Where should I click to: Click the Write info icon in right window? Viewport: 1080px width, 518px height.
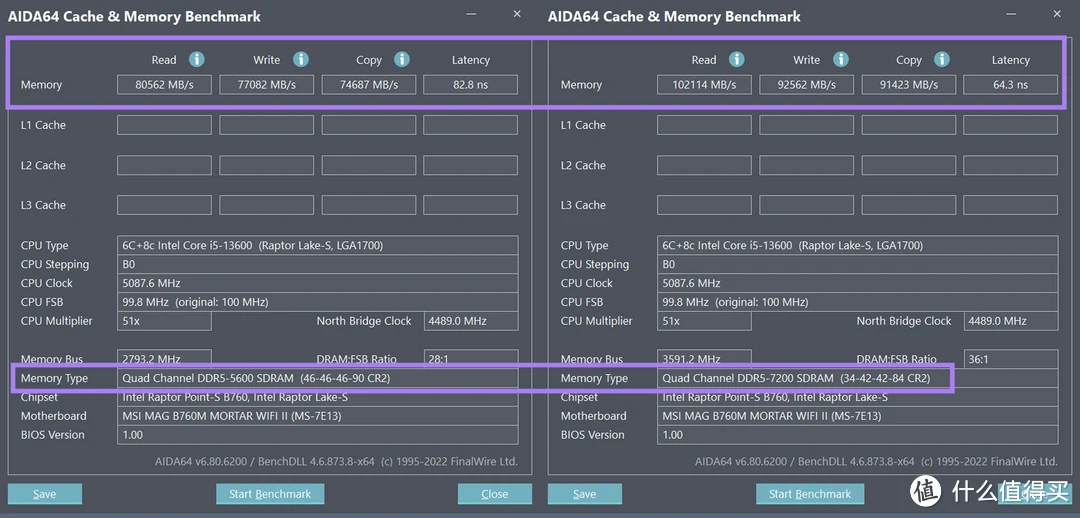pos(841,59)
